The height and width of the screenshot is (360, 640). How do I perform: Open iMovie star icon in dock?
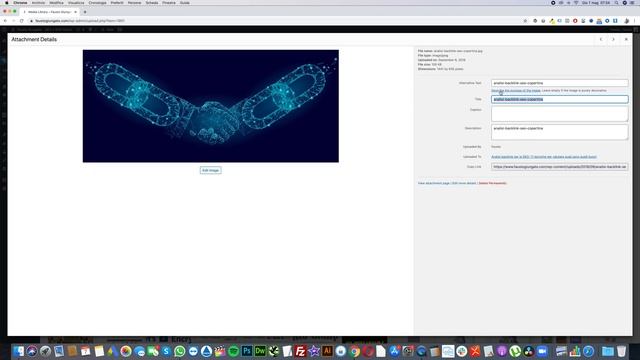(314, 351)
